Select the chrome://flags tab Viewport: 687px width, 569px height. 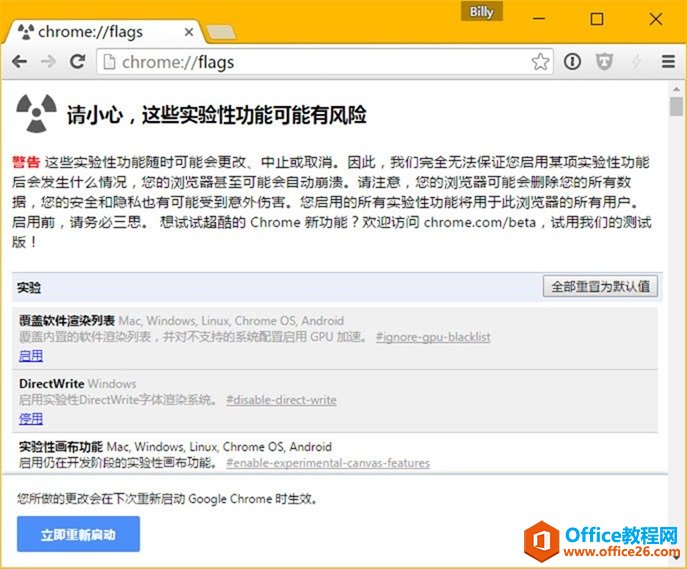(103, 32)
